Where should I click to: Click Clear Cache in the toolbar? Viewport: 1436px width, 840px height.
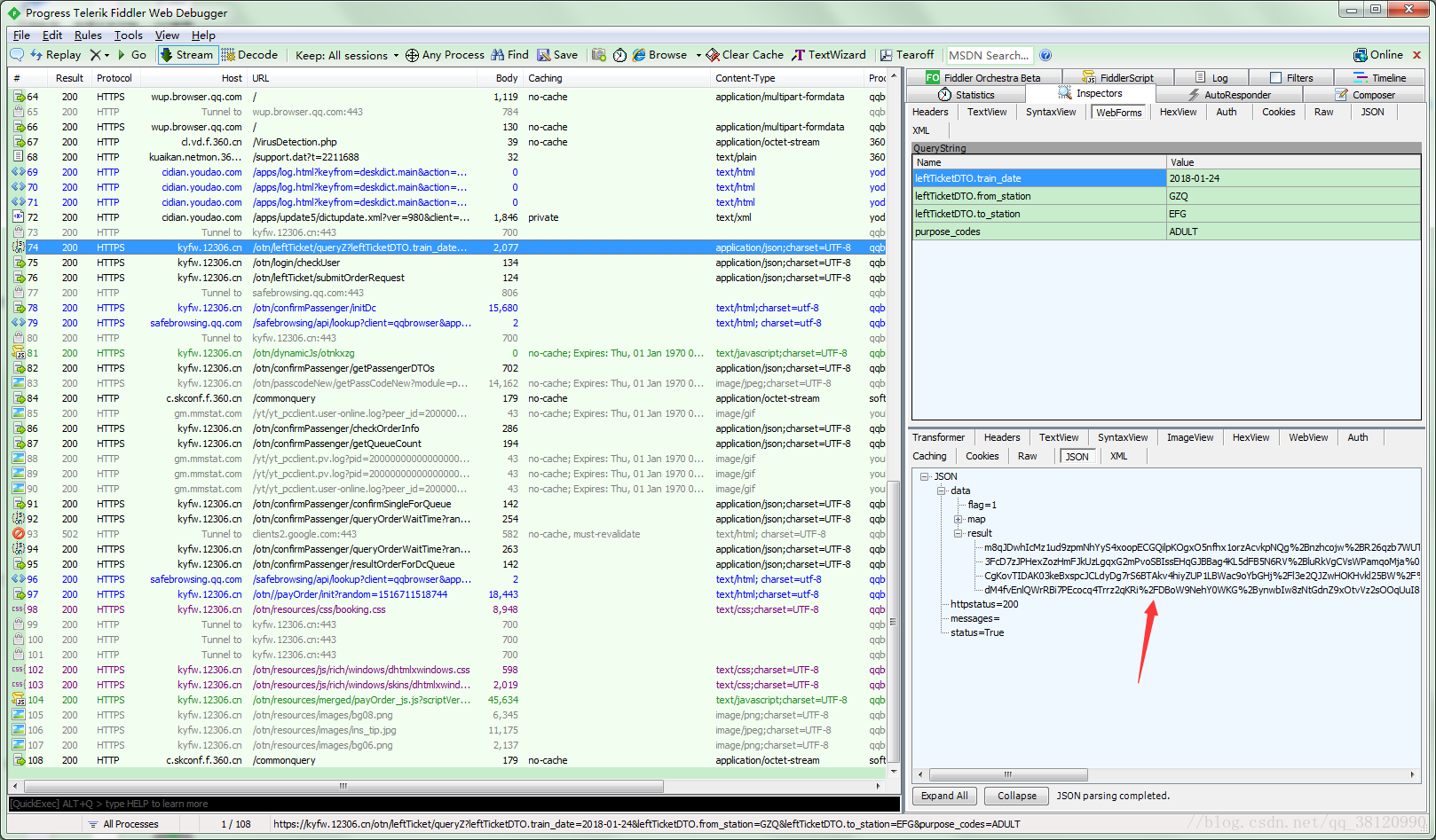coord(745,55)
